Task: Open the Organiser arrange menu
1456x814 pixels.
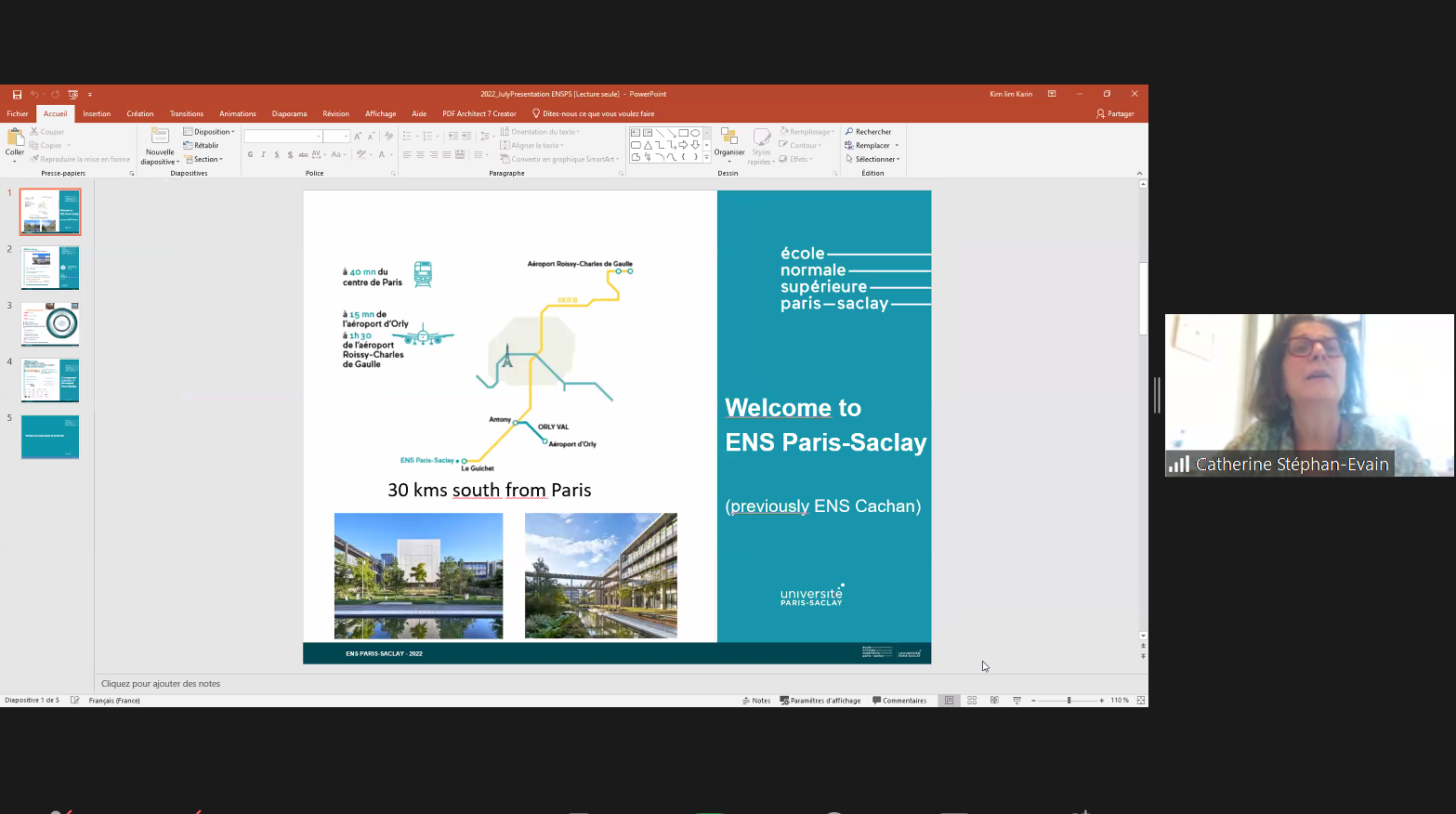Action: (x=729, y=144)
